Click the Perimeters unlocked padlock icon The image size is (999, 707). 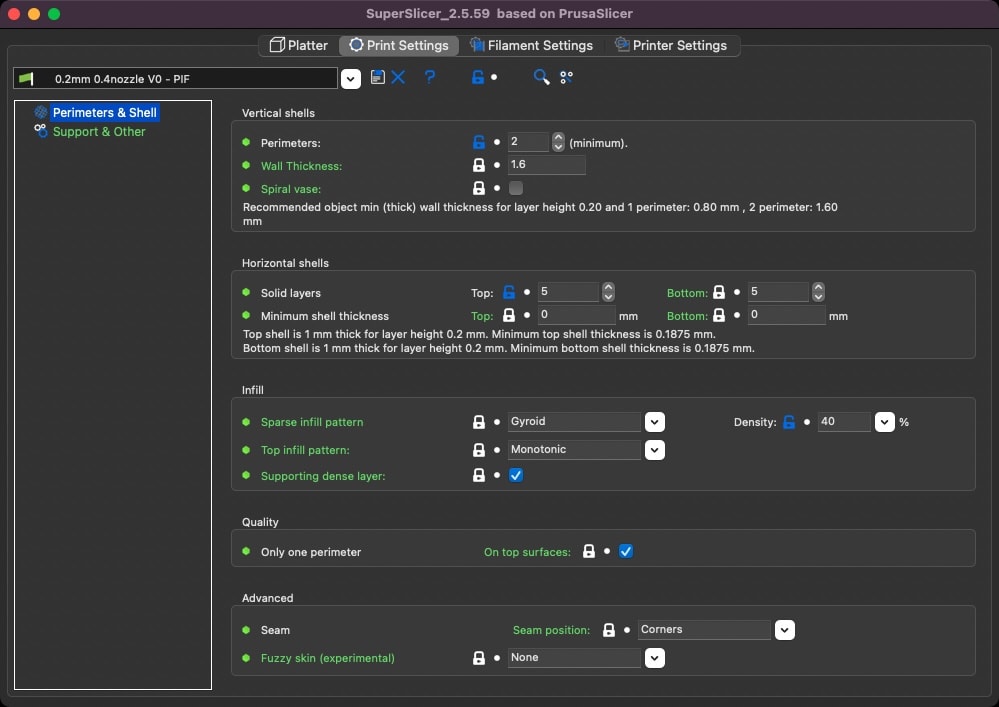point(478,142)
